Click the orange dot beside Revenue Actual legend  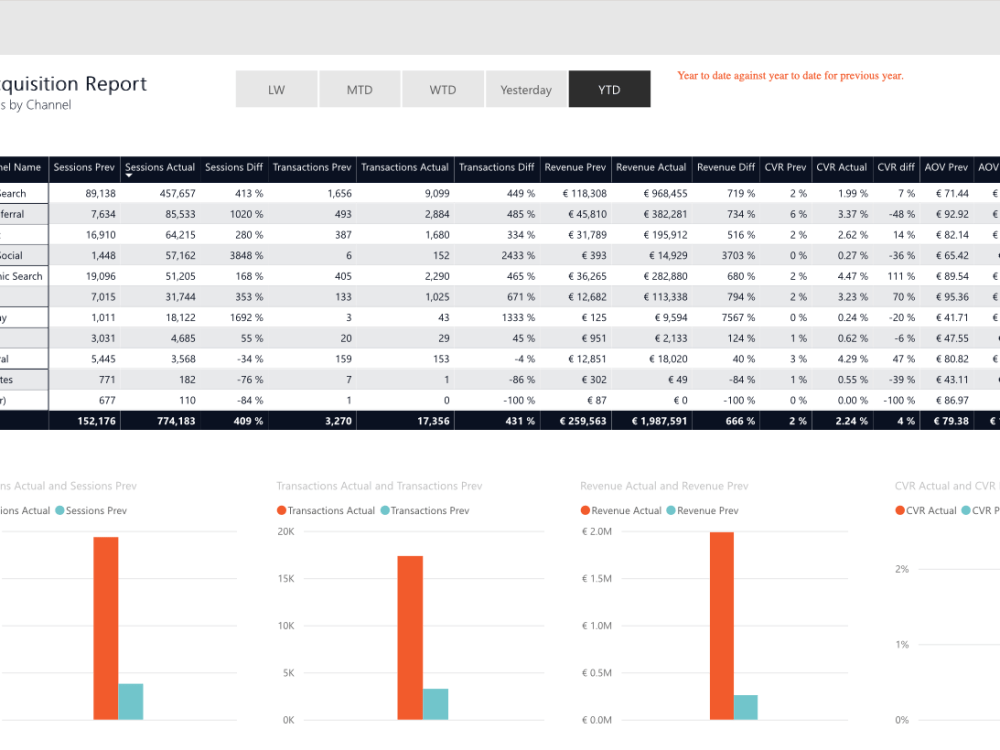click(585, 510)
